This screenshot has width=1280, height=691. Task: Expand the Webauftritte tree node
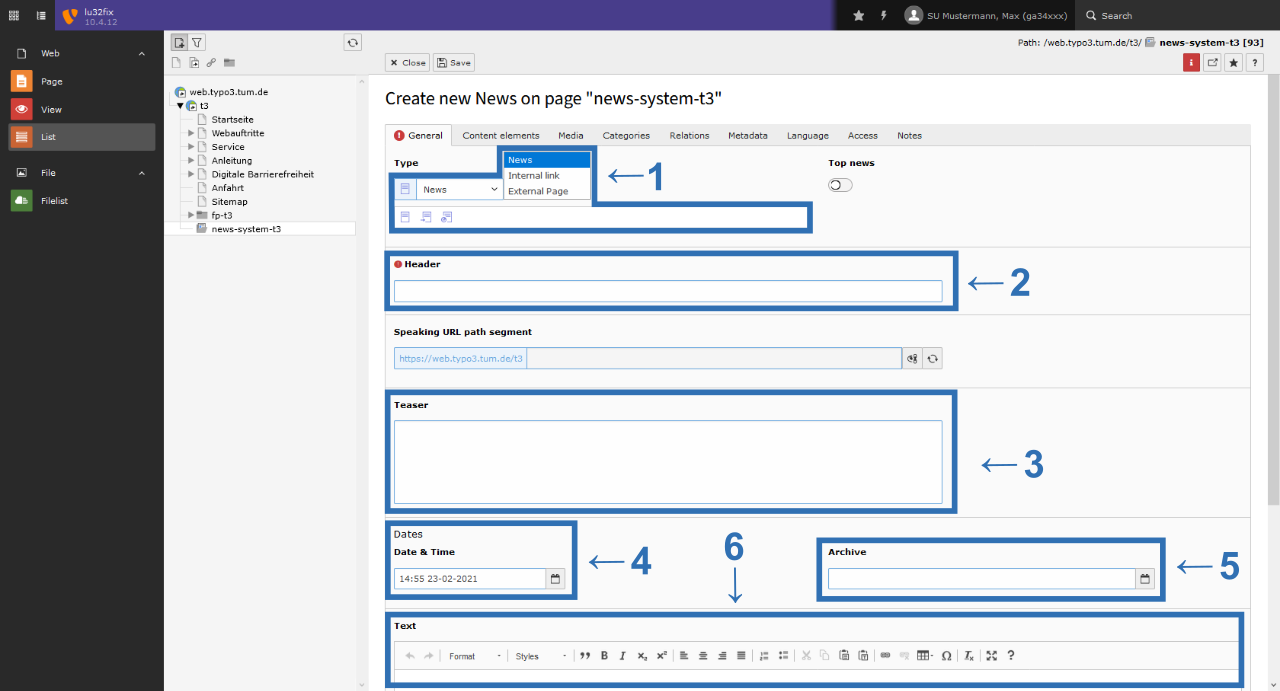pos(191,133)
